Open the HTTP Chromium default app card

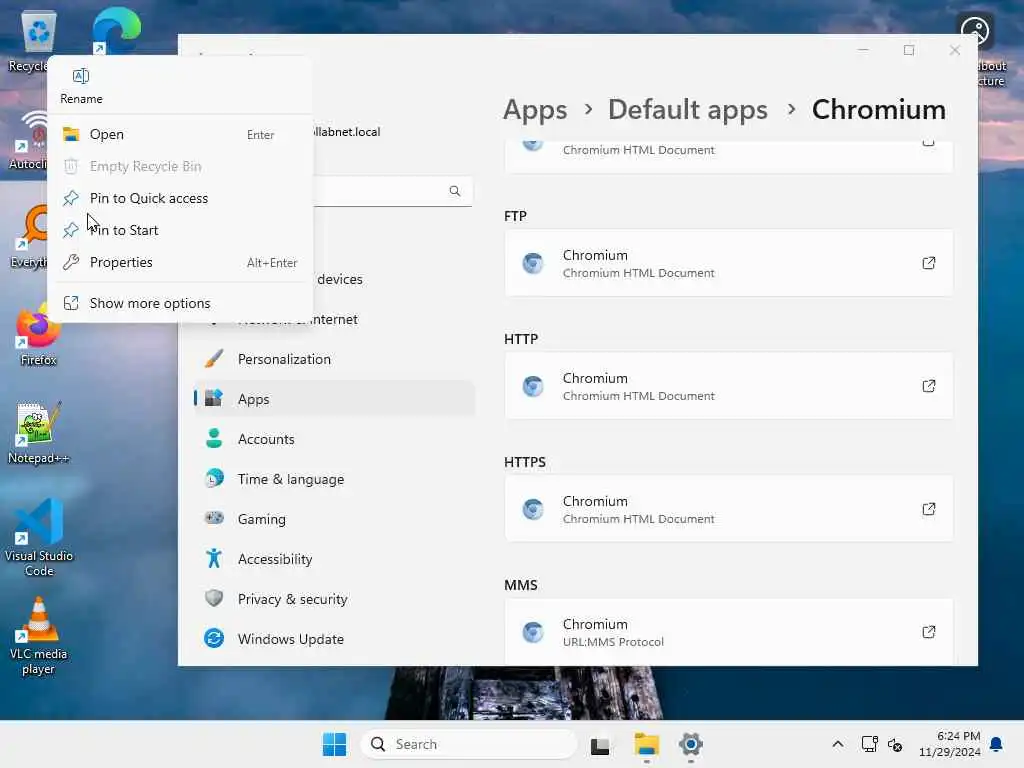tap(728, 386)
